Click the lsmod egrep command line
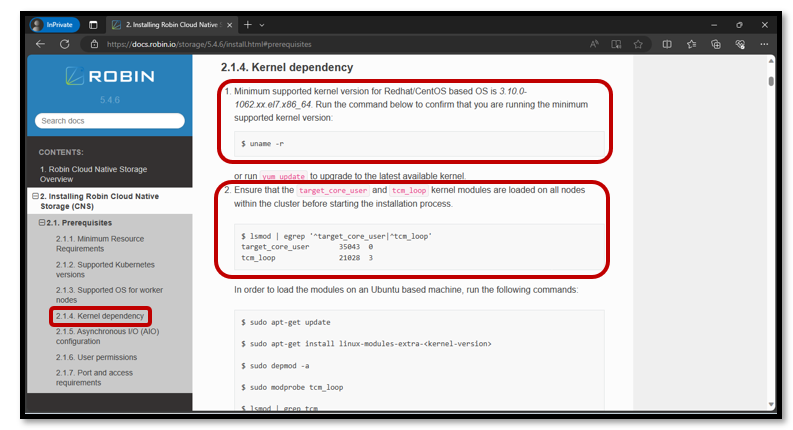Image resolution: width=793 pixels, height=430 pixels. pyautogui.click(x=336, y=236)
